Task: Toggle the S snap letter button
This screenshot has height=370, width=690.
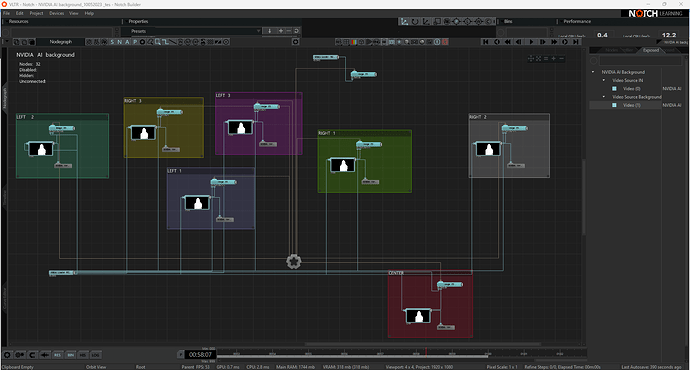Action: [x=112, y=42]
